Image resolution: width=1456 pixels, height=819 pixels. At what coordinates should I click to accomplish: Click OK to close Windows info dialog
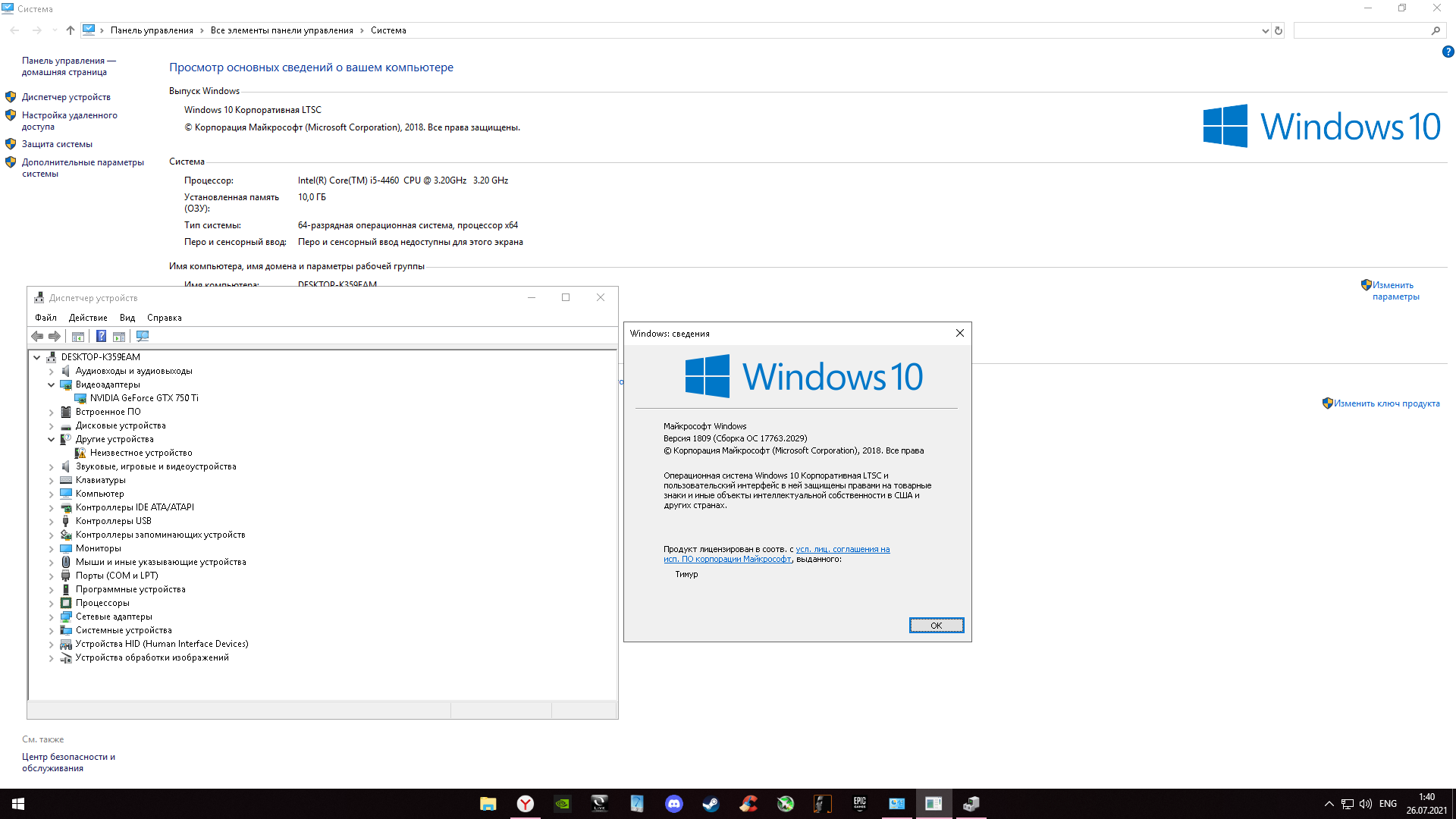click(x=935, y=625)
